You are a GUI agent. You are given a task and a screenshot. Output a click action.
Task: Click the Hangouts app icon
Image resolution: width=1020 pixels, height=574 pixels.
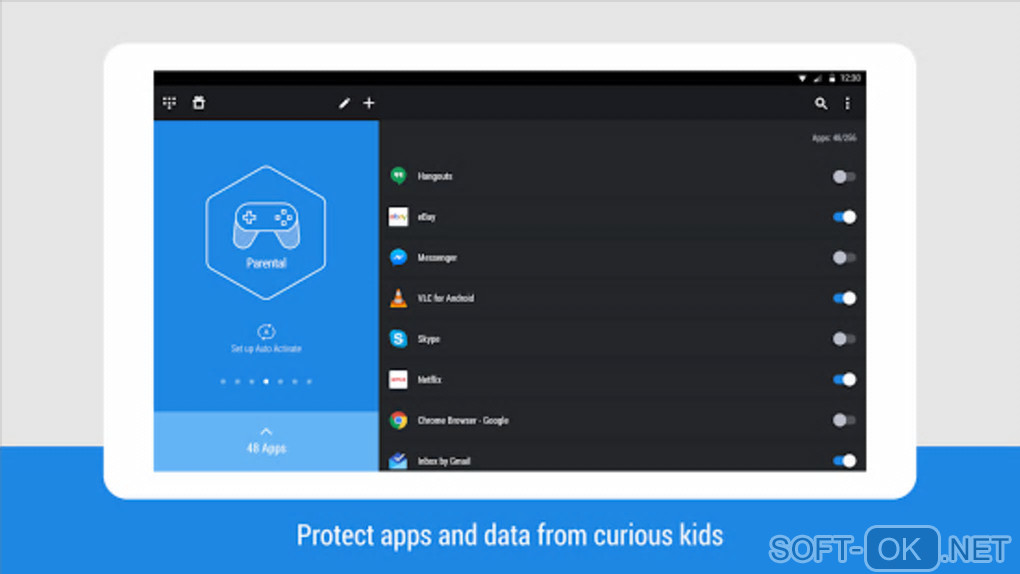398,176
